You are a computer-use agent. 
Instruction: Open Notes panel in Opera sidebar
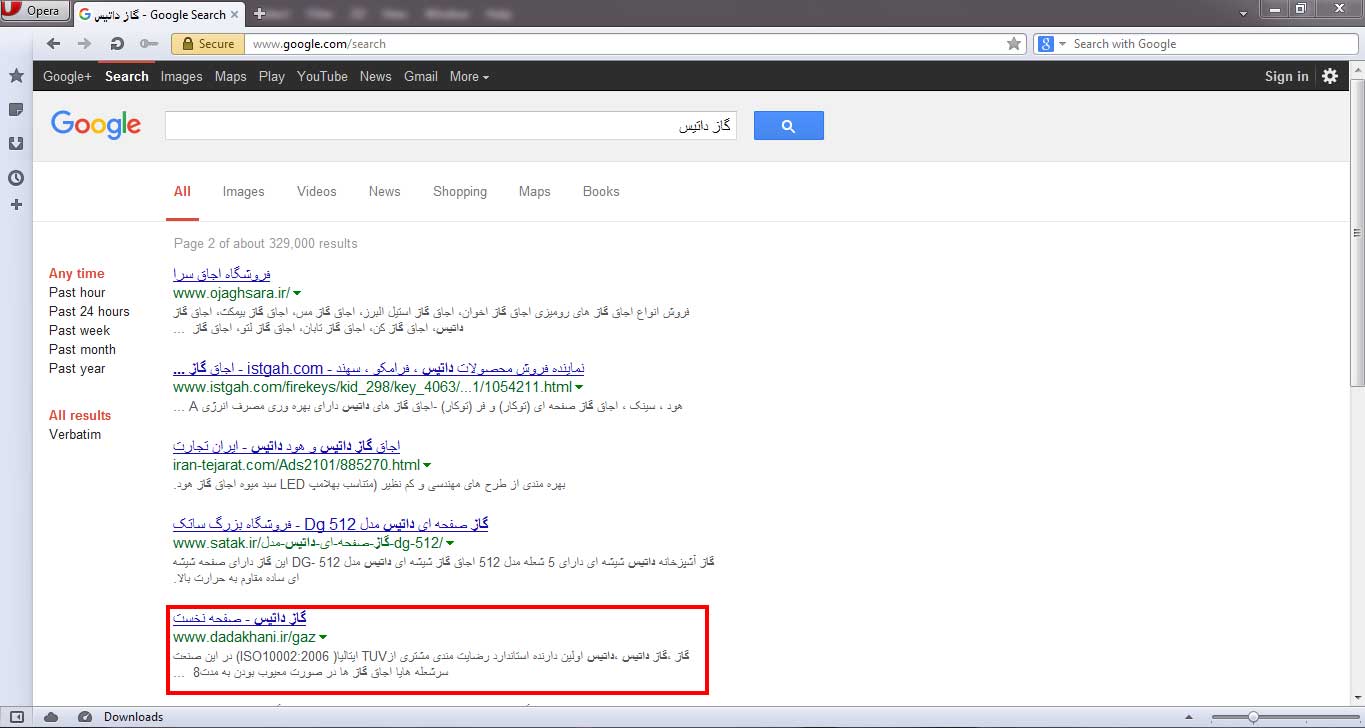[16, 109]
